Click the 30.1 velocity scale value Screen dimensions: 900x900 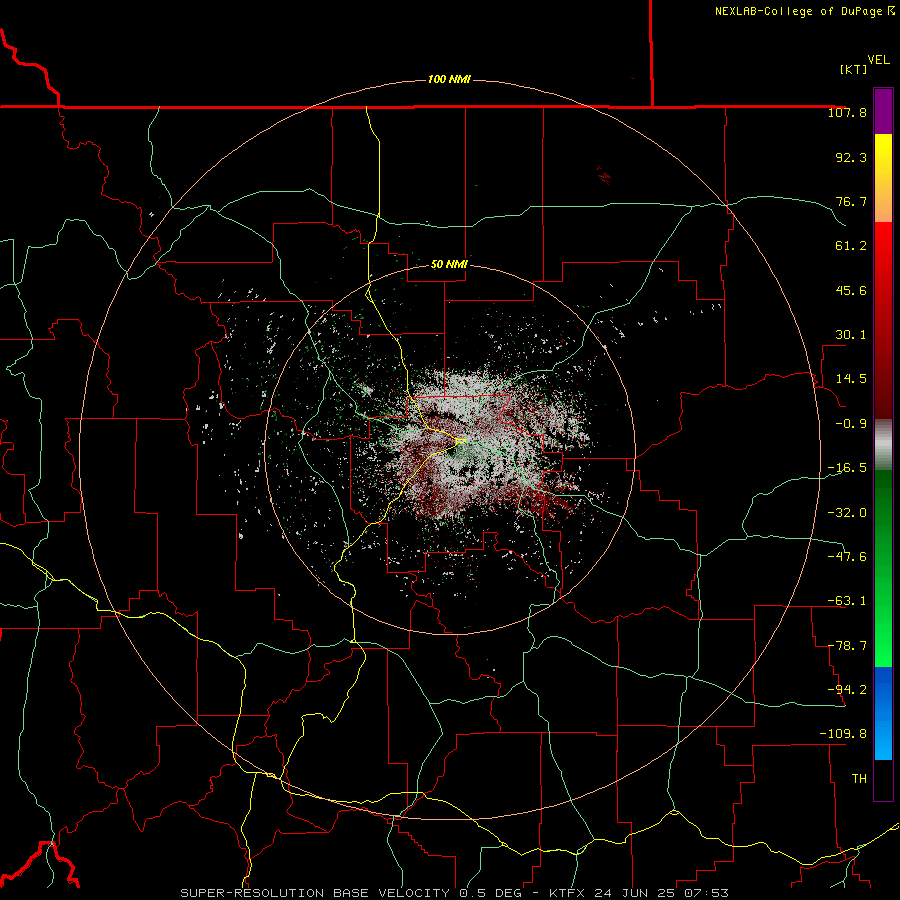click(851, 335)
